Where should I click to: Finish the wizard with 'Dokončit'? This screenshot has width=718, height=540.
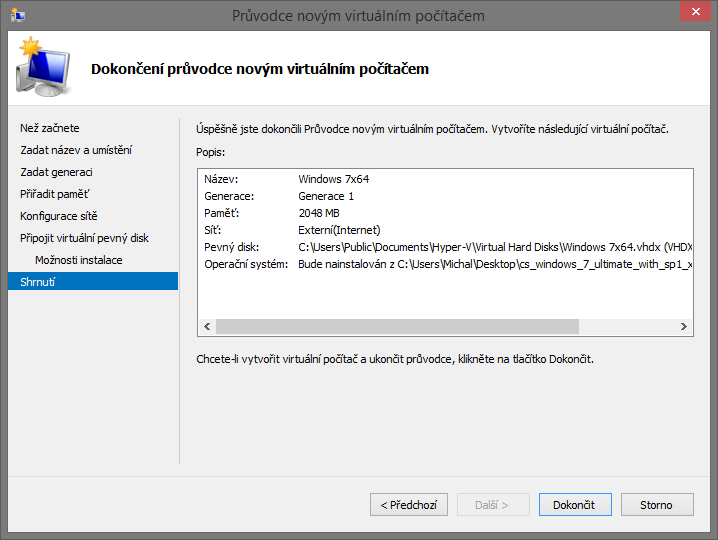pos(574,505)
